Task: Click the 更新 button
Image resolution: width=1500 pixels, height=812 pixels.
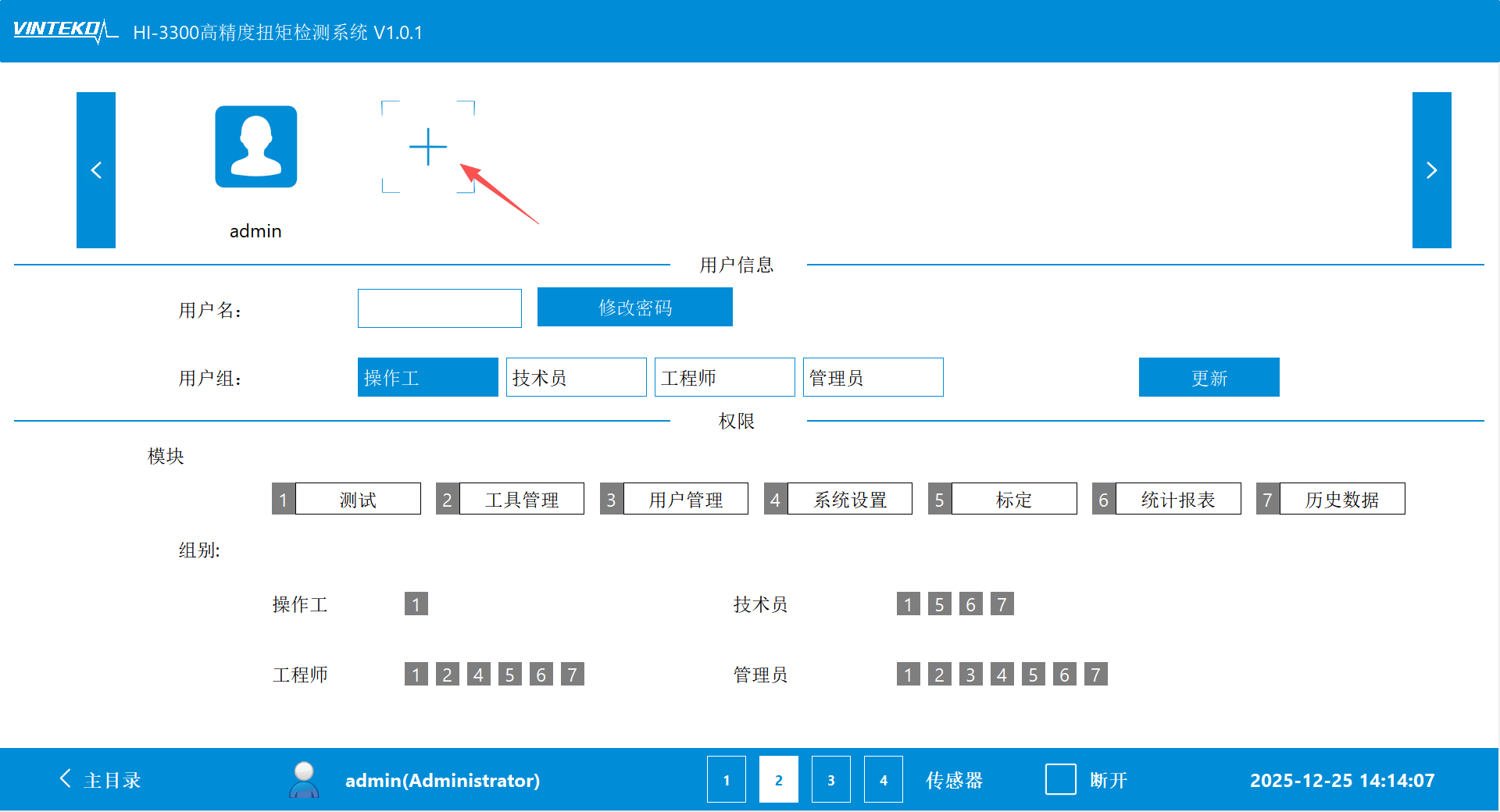Action: tap(1209, 377)
